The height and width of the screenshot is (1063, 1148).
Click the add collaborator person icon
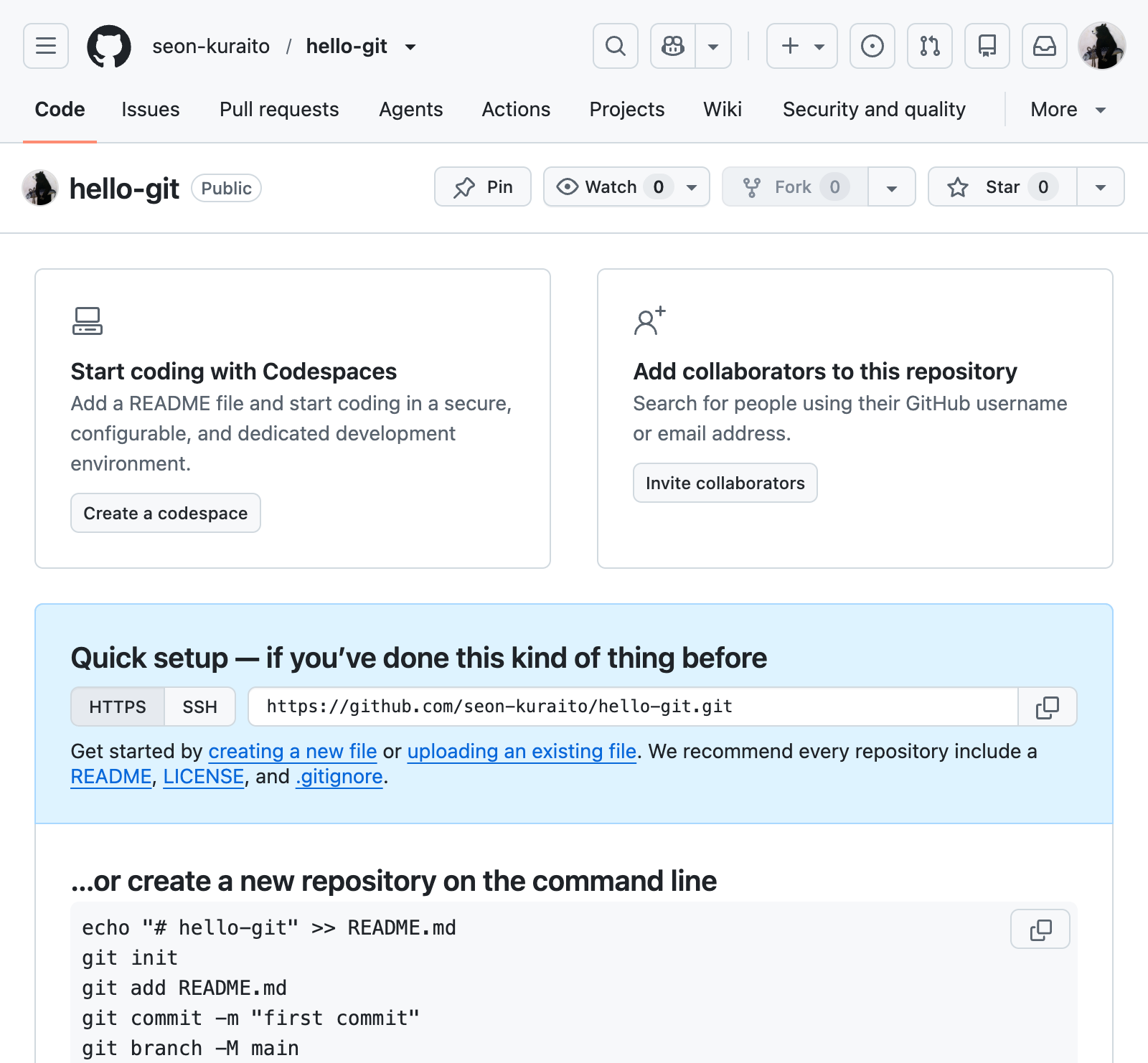click(649, 321)
